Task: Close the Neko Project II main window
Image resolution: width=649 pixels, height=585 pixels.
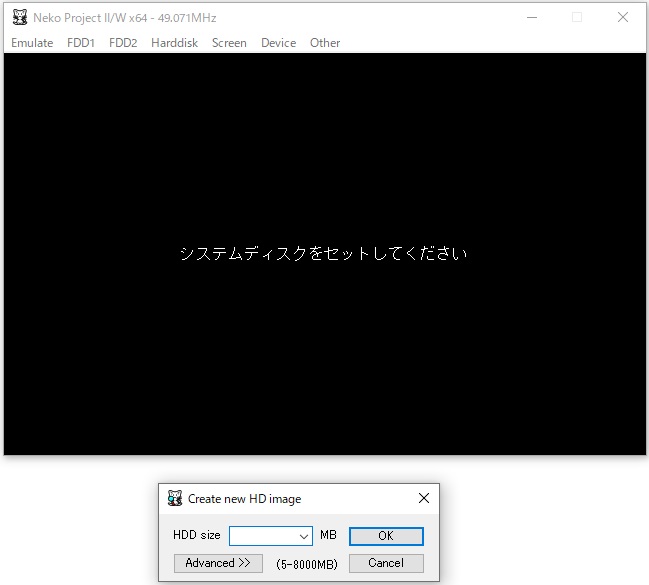Action: [x=623, y=17]
